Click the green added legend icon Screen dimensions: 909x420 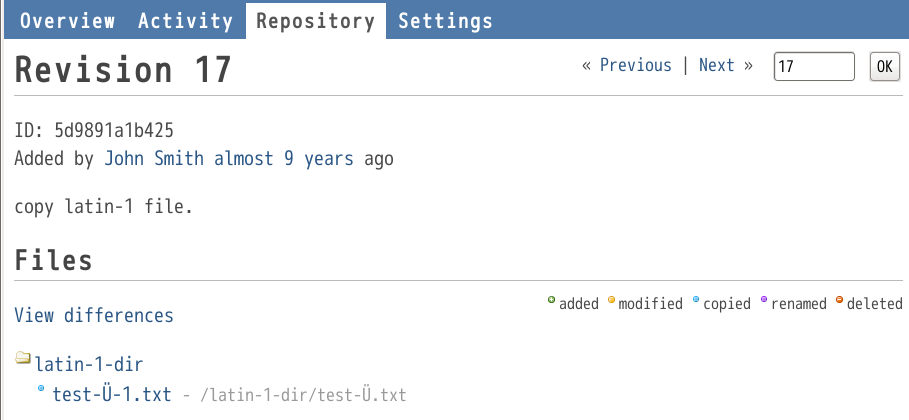(x=551, y=300)
